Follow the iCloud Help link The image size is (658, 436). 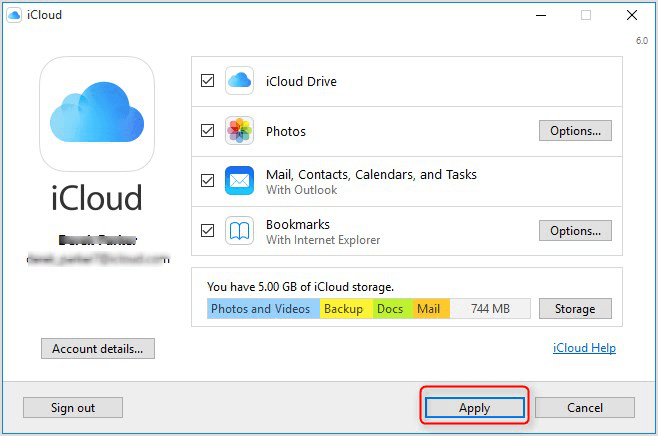[x=584, y=348]
